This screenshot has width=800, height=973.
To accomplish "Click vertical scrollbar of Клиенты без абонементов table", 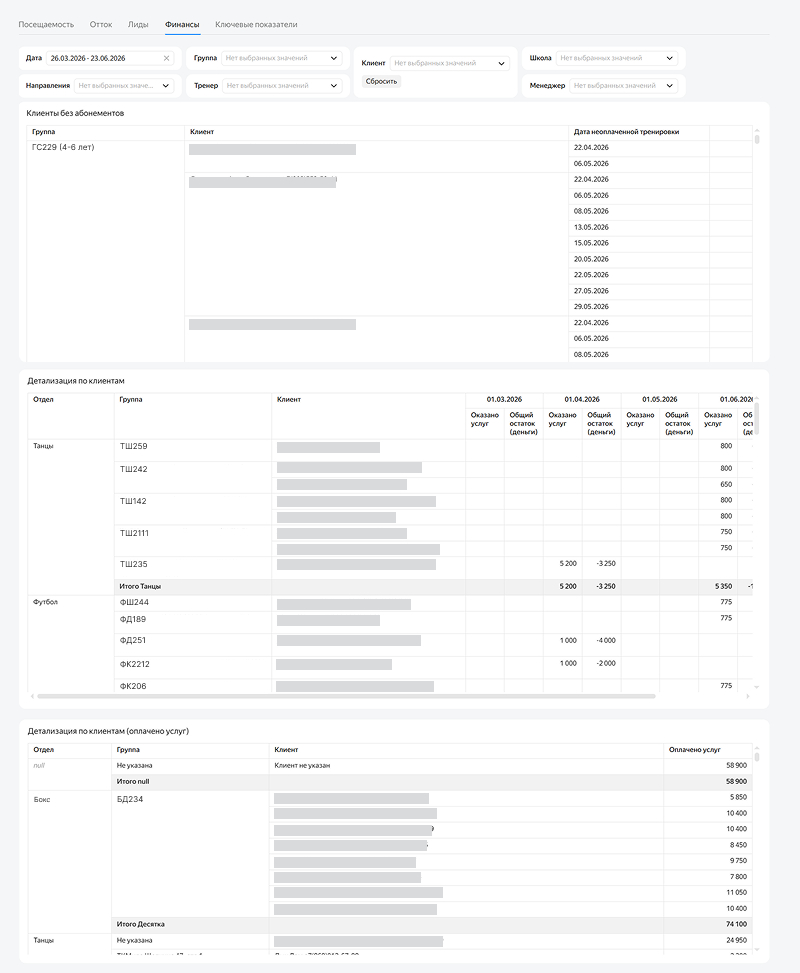I will 757,139.
